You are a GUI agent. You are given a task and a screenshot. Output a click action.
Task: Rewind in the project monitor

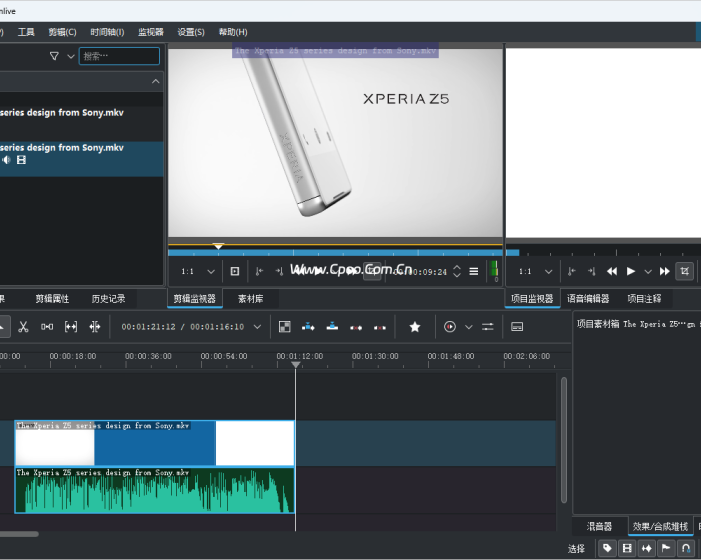coord(612,271)
